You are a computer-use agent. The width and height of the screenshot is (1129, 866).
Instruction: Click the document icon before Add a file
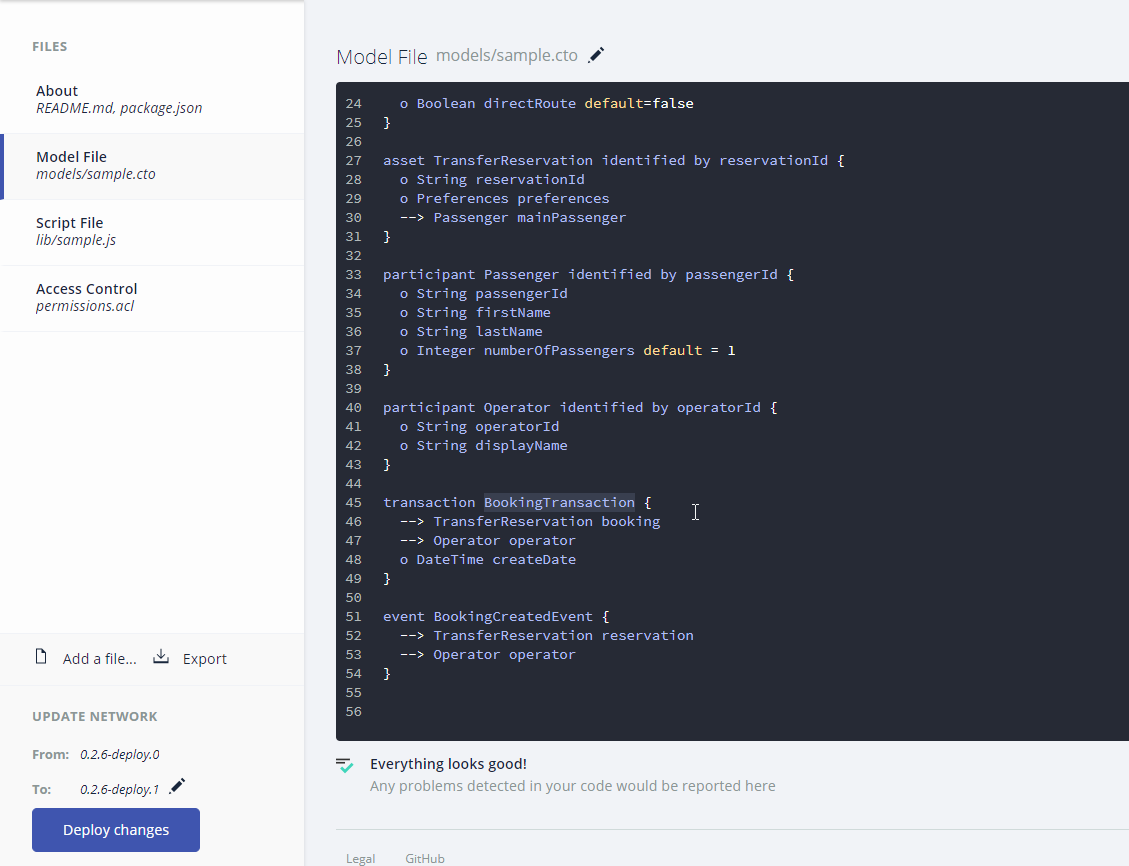pos(41,655)
